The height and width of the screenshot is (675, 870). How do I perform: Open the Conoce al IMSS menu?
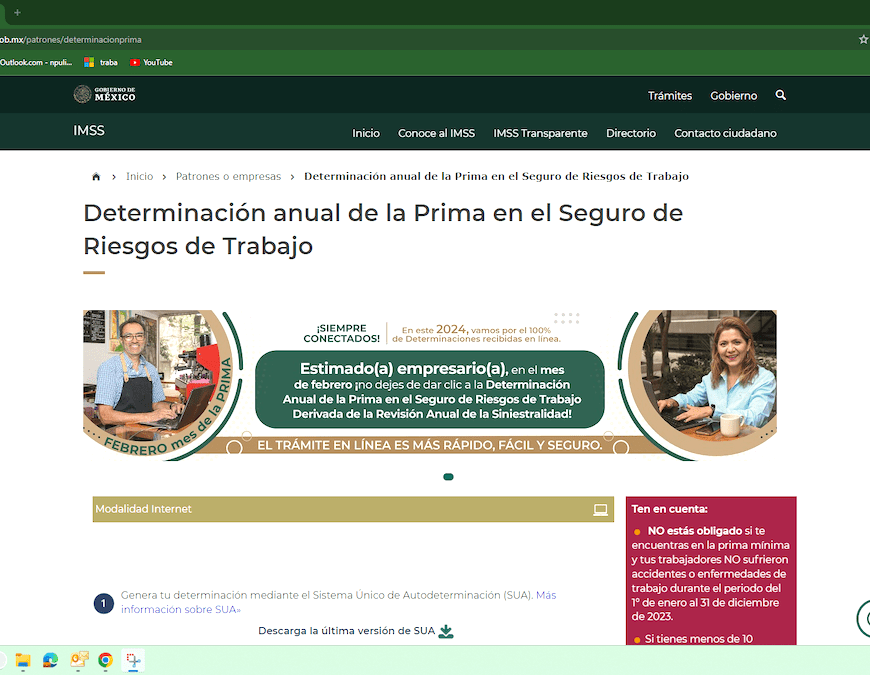(x=436, y=133)
